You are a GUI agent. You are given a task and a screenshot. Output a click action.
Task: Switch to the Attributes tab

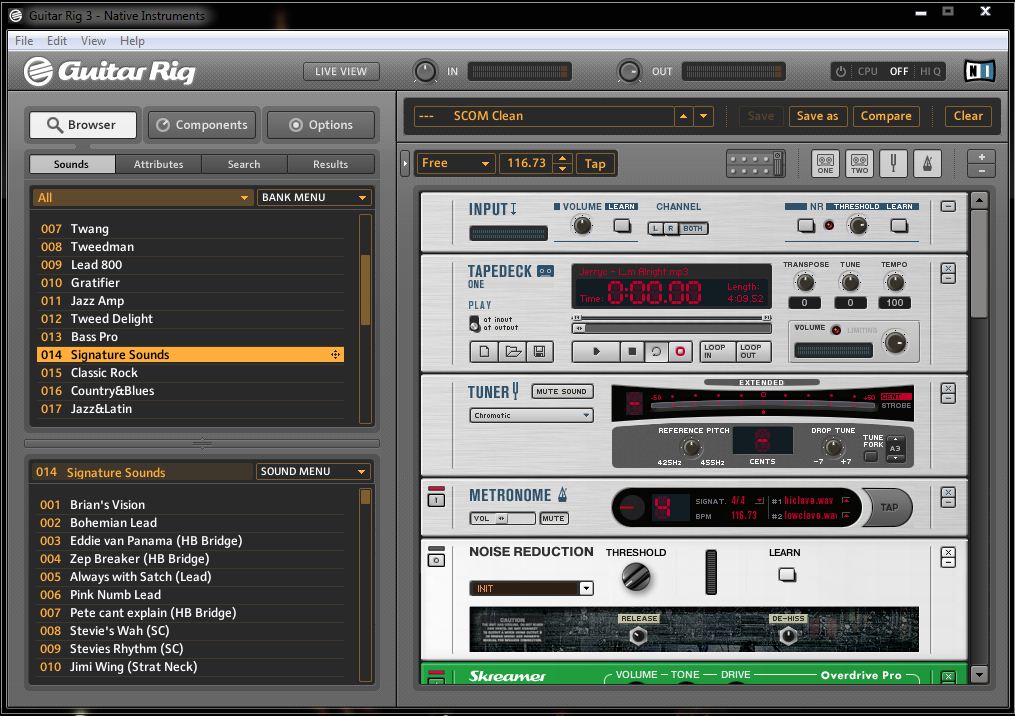click(158, 164)
